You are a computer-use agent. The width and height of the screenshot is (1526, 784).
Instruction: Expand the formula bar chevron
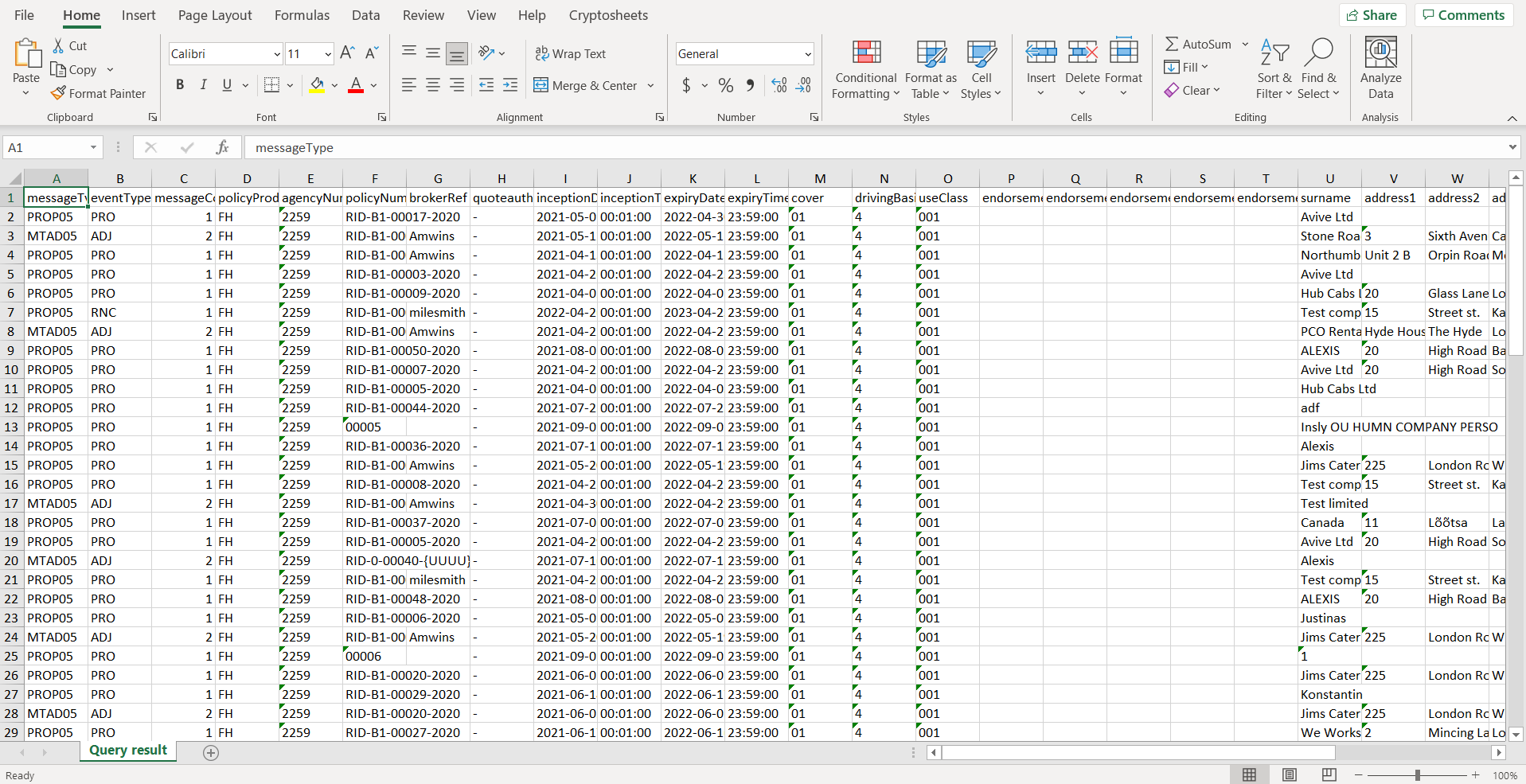click(x=1512, y=147)
